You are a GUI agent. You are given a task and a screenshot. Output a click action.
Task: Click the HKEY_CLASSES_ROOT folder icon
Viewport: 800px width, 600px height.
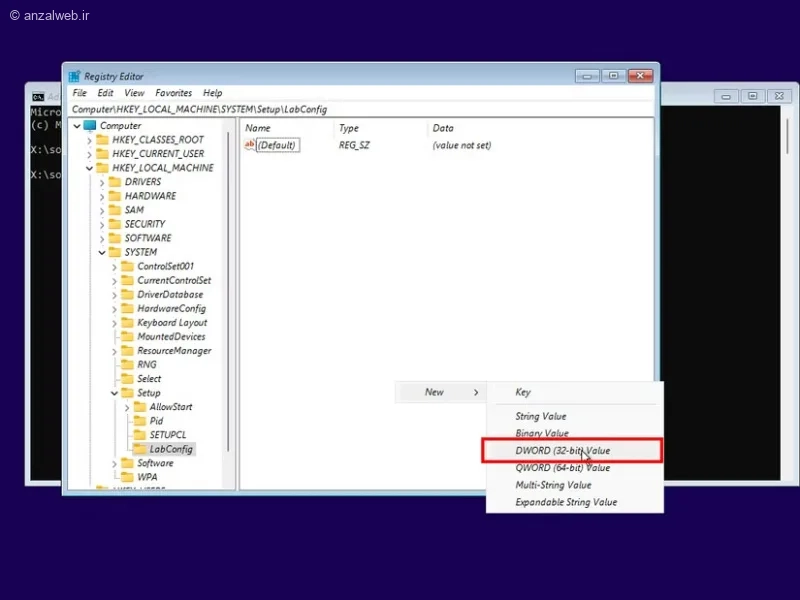[x=102, y=140]
